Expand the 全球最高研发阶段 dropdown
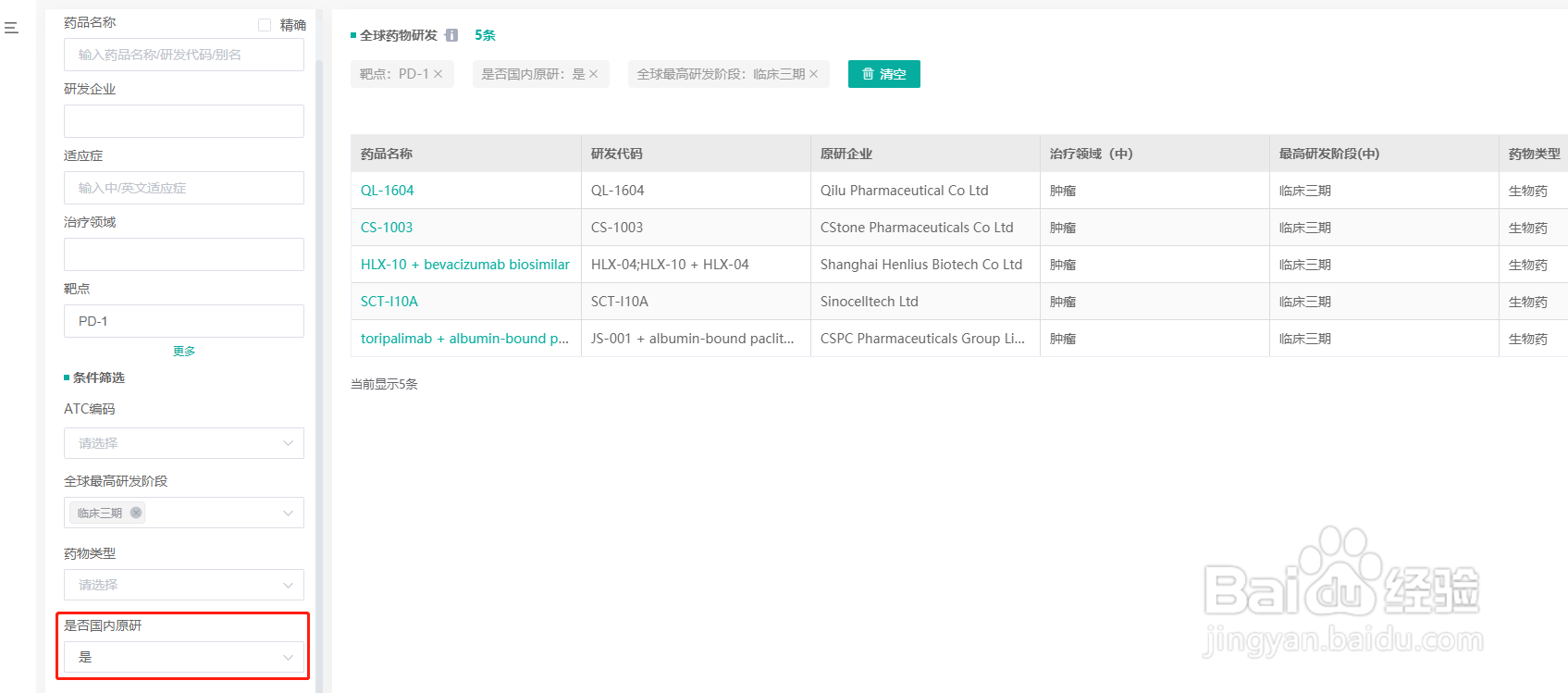Viewport: 1568px width, 693px height. click(184, 513)
